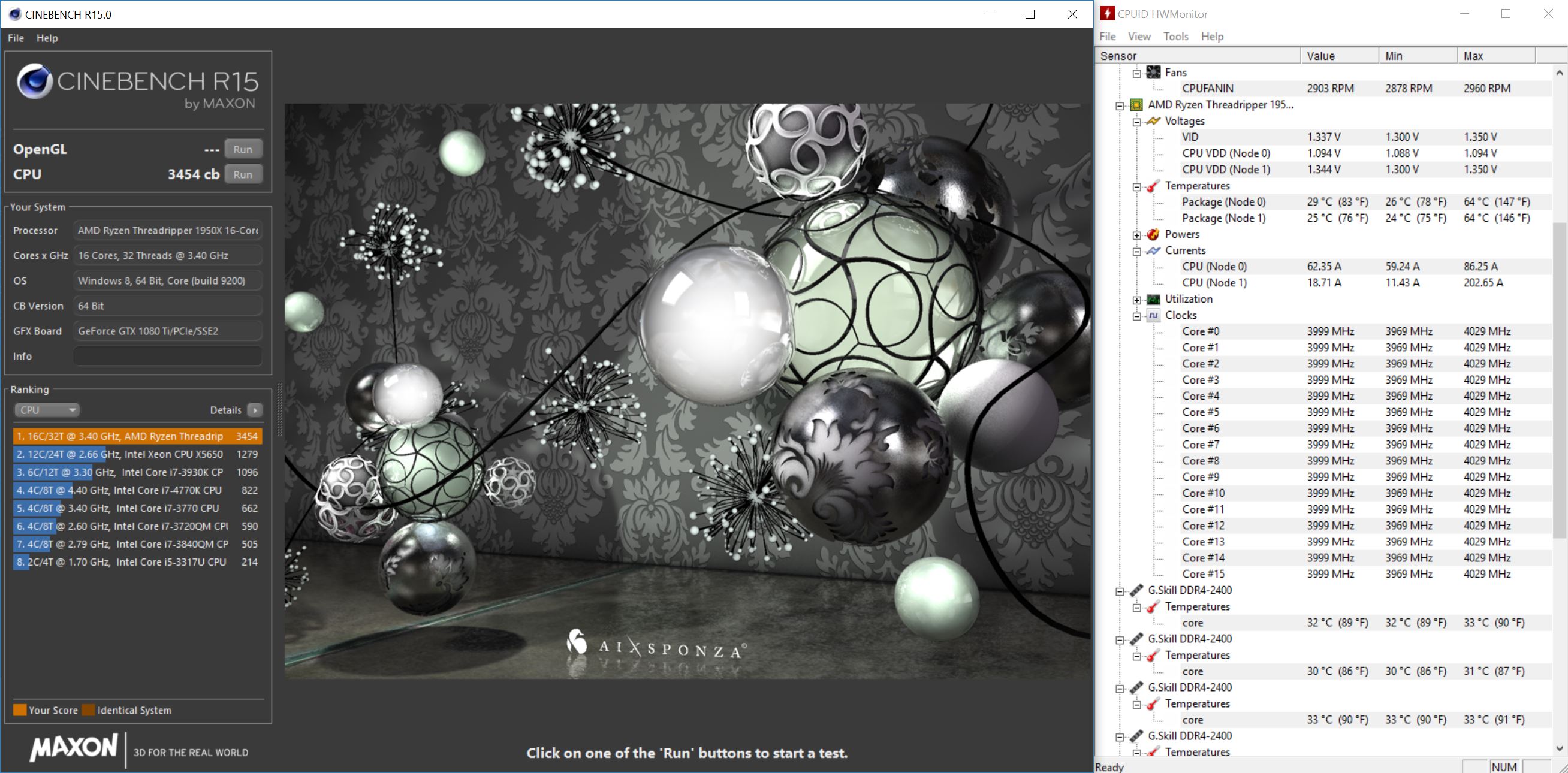This screenshot has width=1568, height=773.
Task: Click the Clocks frequency icon
Action: [x=1153, y=315]
